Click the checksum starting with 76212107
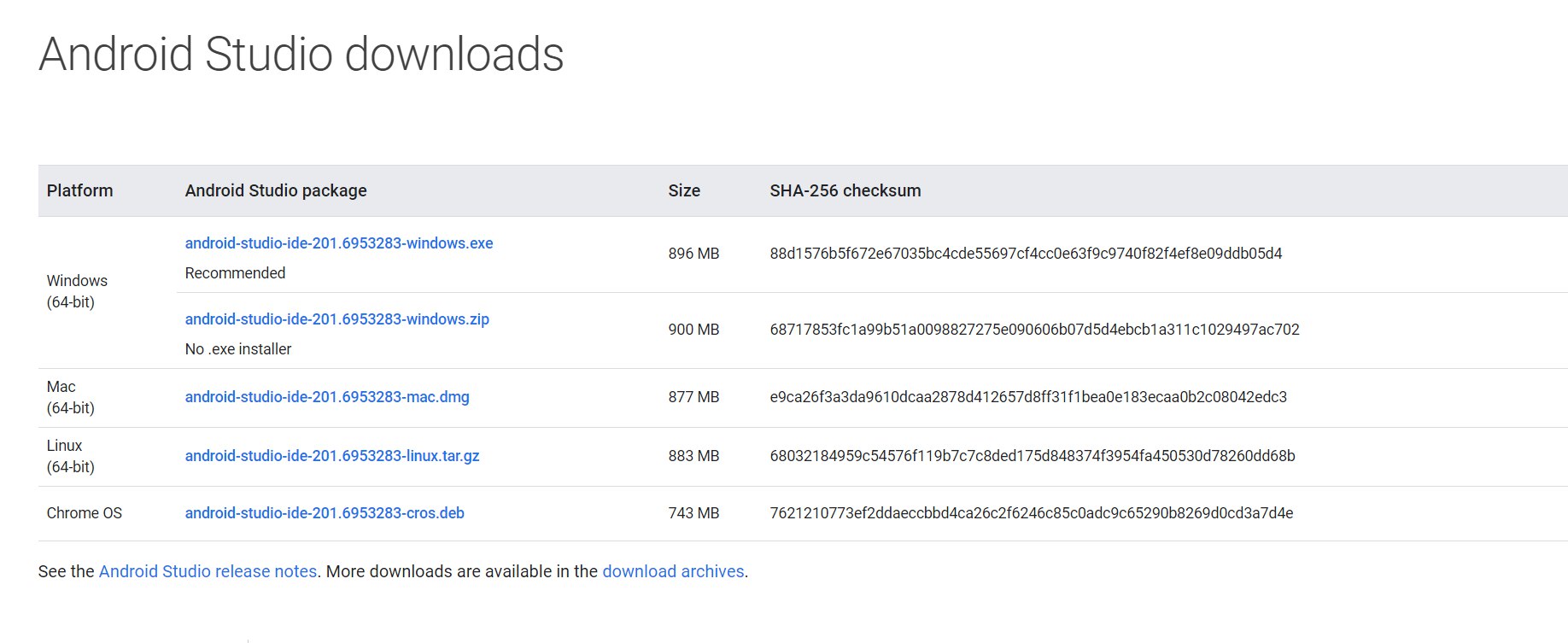Screen dimensions: 1568x643 coord(1032,513)
